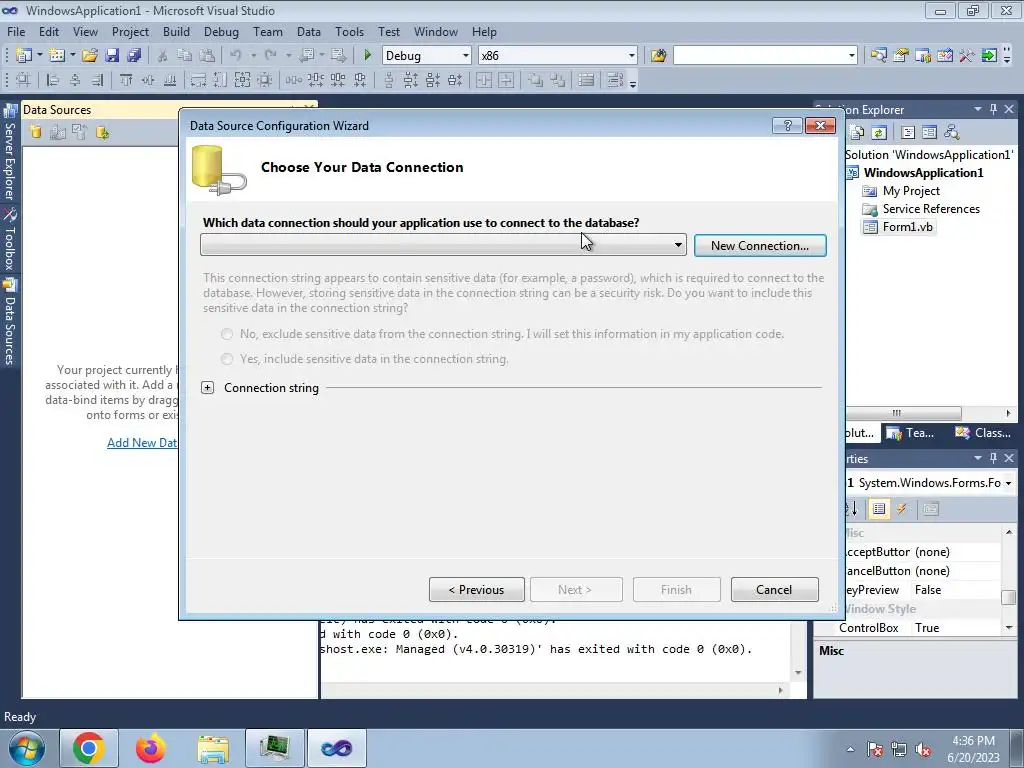1024x768 pixels.
Task: Open the Project menu
Action: point(130,31)
